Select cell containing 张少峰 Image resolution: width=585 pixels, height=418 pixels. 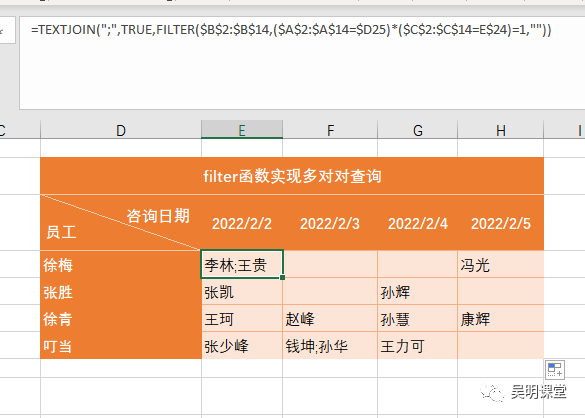click(242, 346)
